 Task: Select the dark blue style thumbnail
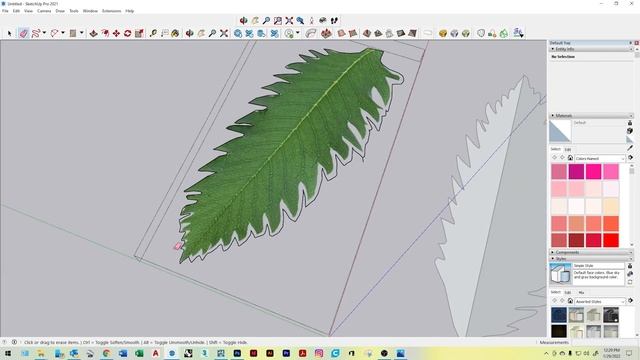click(x=559, y=316)
